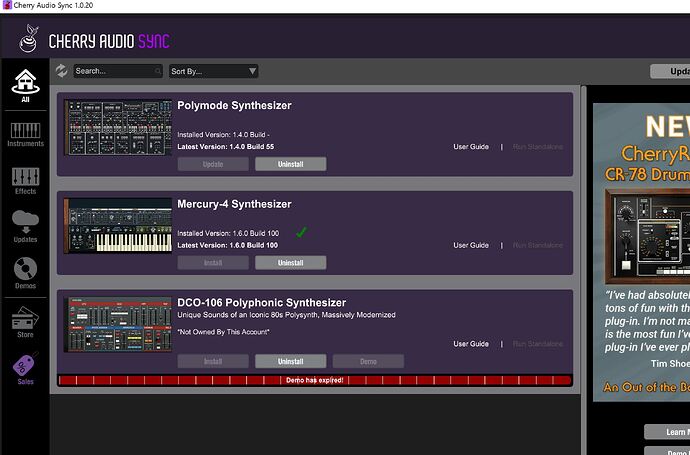The width and height of the screenshot is (690, 455).
Task: Click Install for DCO-106 Synthesizer
Action: [x=213, y=361]
